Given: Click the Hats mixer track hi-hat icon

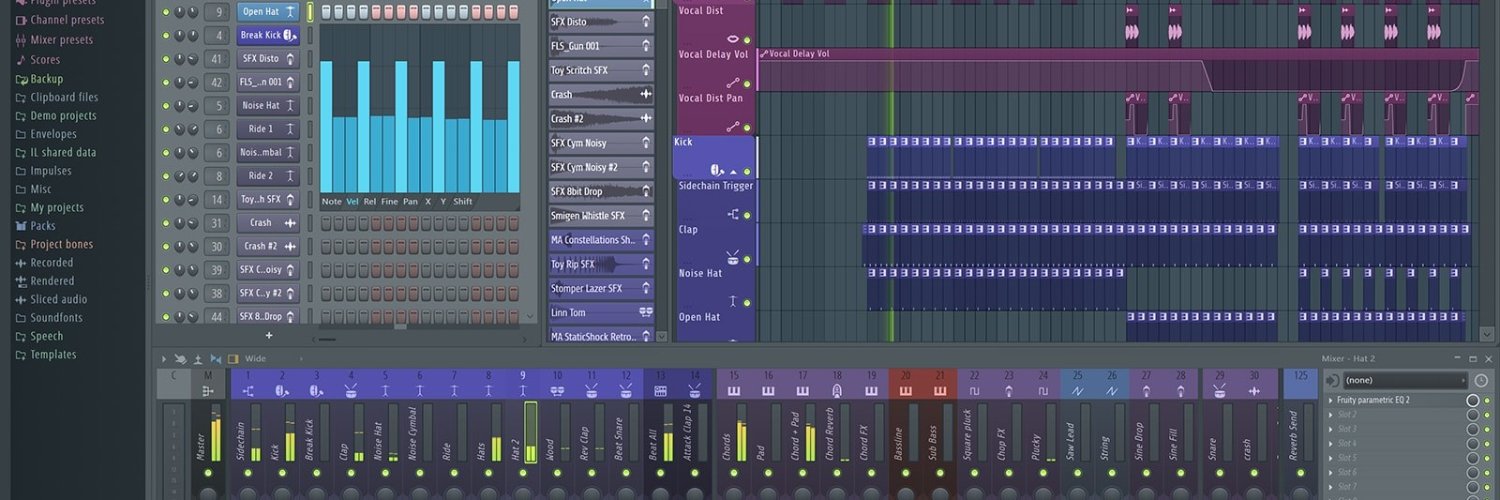Looking at the screenshot, I should point(488,390).
